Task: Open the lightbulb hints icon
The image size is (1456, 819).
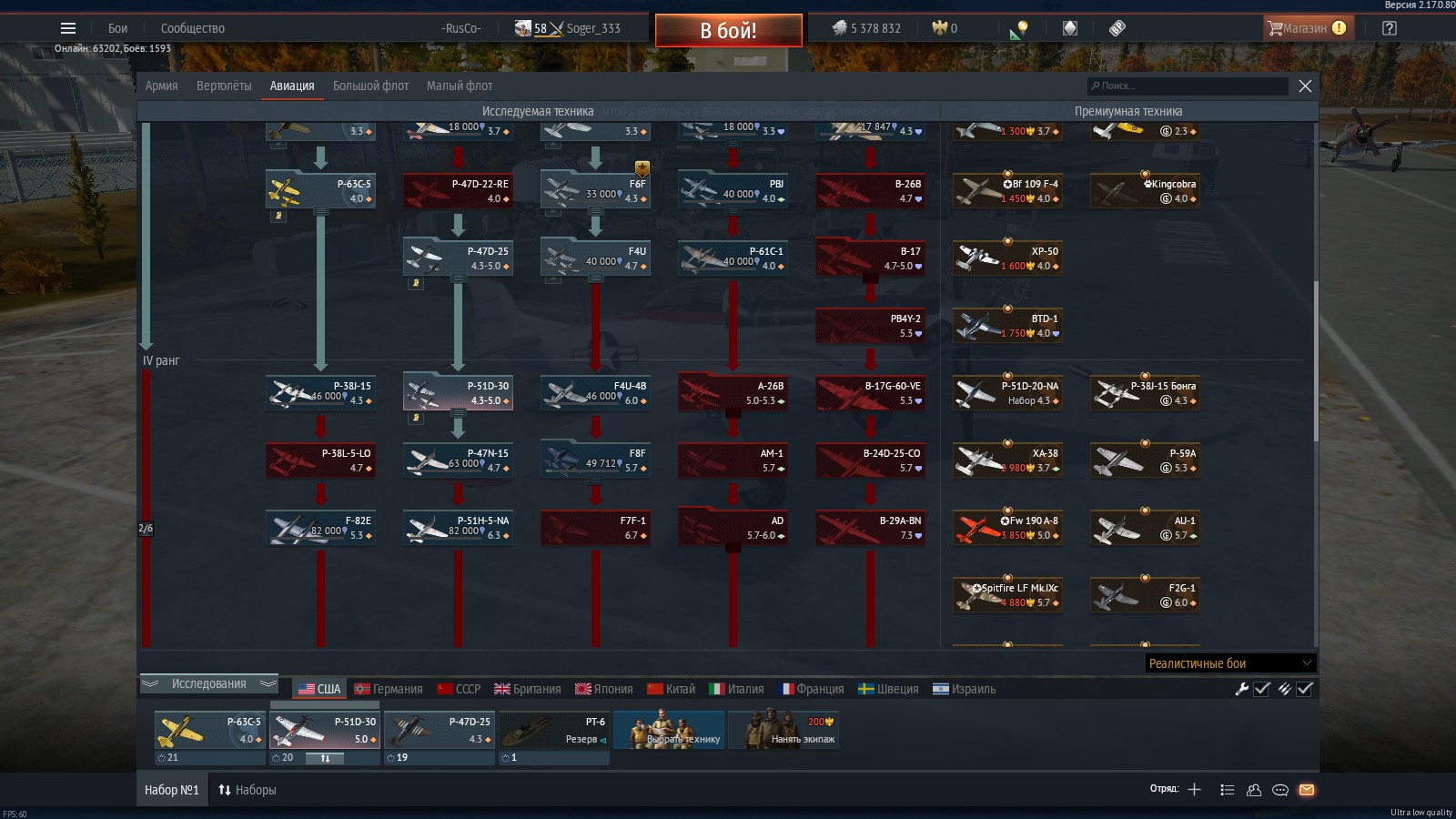Action: pyautogui.click(x=1019, y=29)
